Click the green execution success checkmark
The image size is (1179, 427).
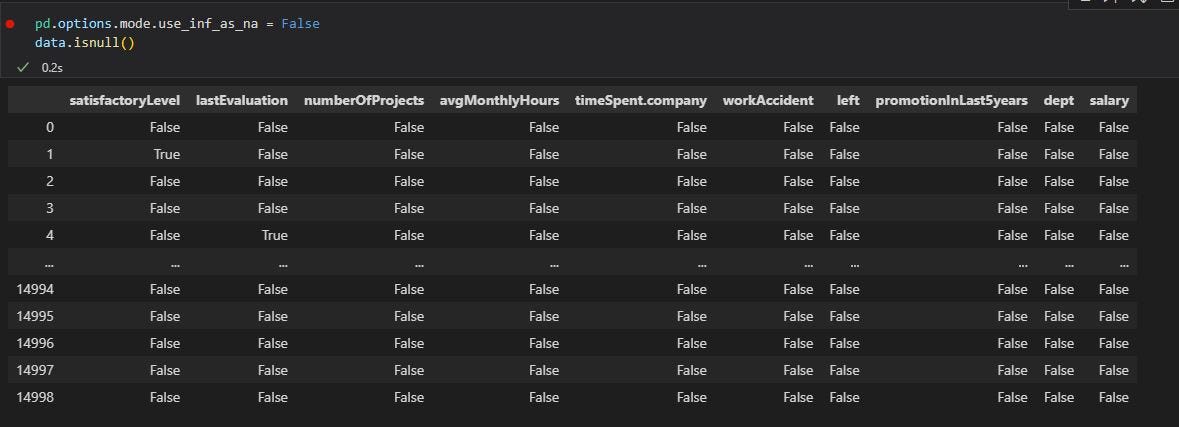pyautogui.click(x=23, y=67)
